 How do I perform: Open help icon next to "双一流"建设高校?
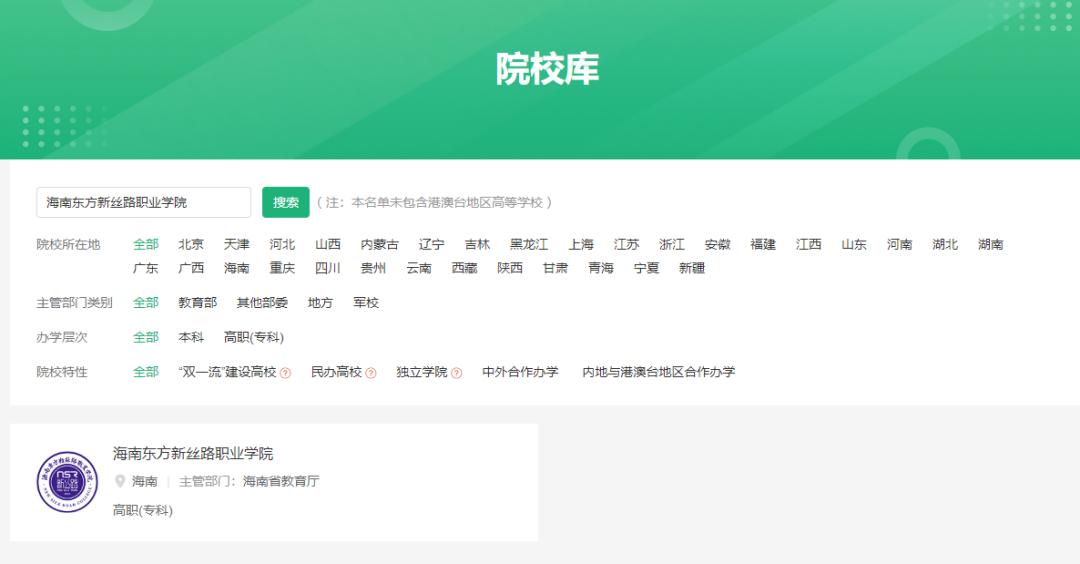285,373
